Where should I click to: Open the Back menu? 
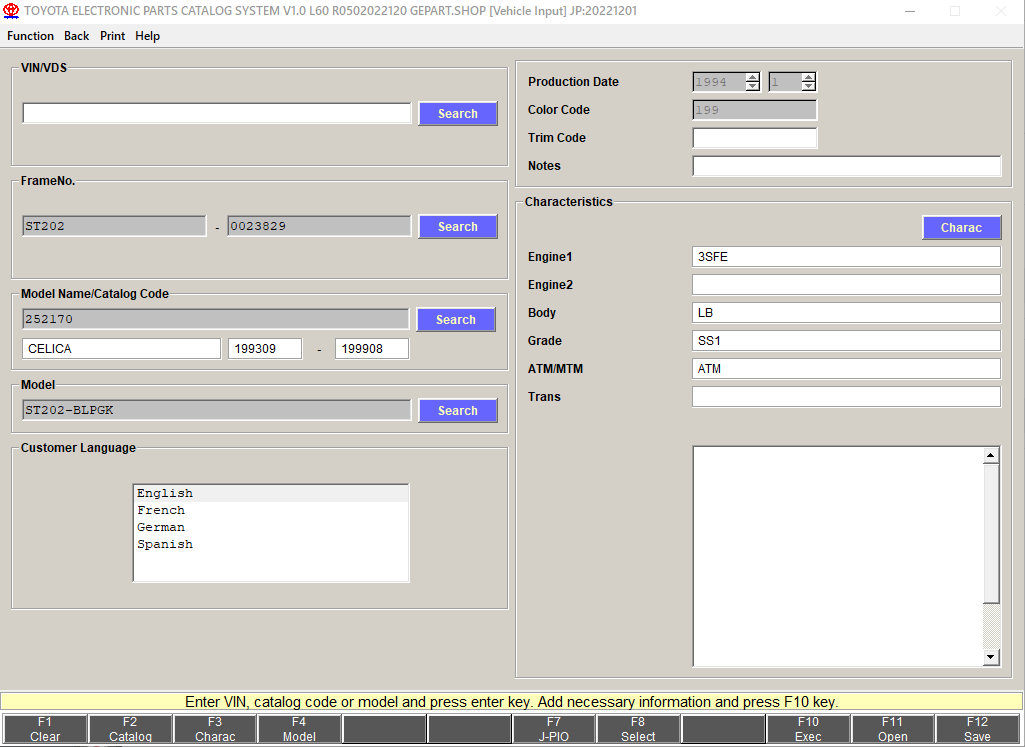pyautogui.click(x=76, y=36)
